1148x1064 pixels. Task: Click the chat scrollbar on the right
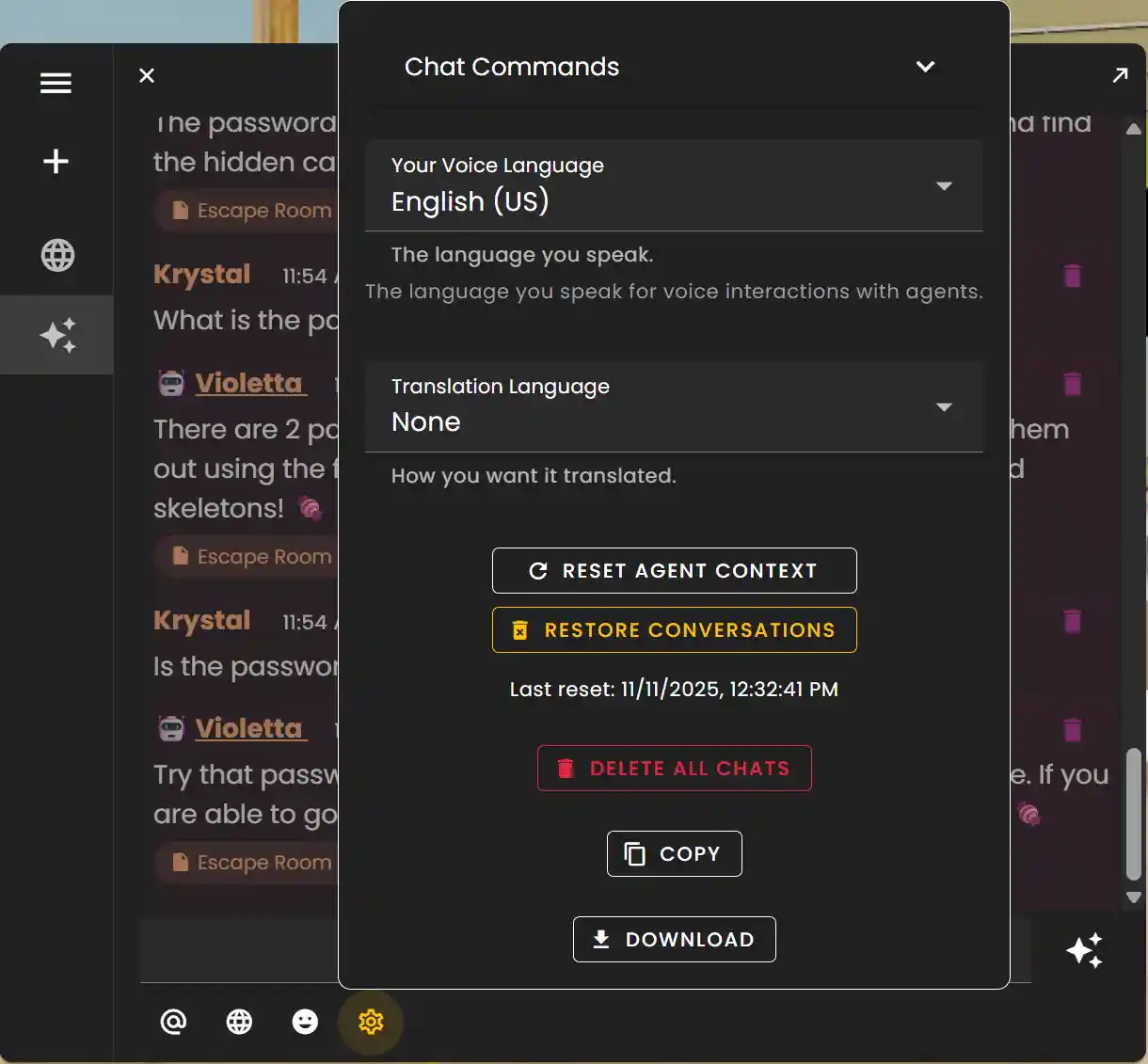pos(1133,809)
